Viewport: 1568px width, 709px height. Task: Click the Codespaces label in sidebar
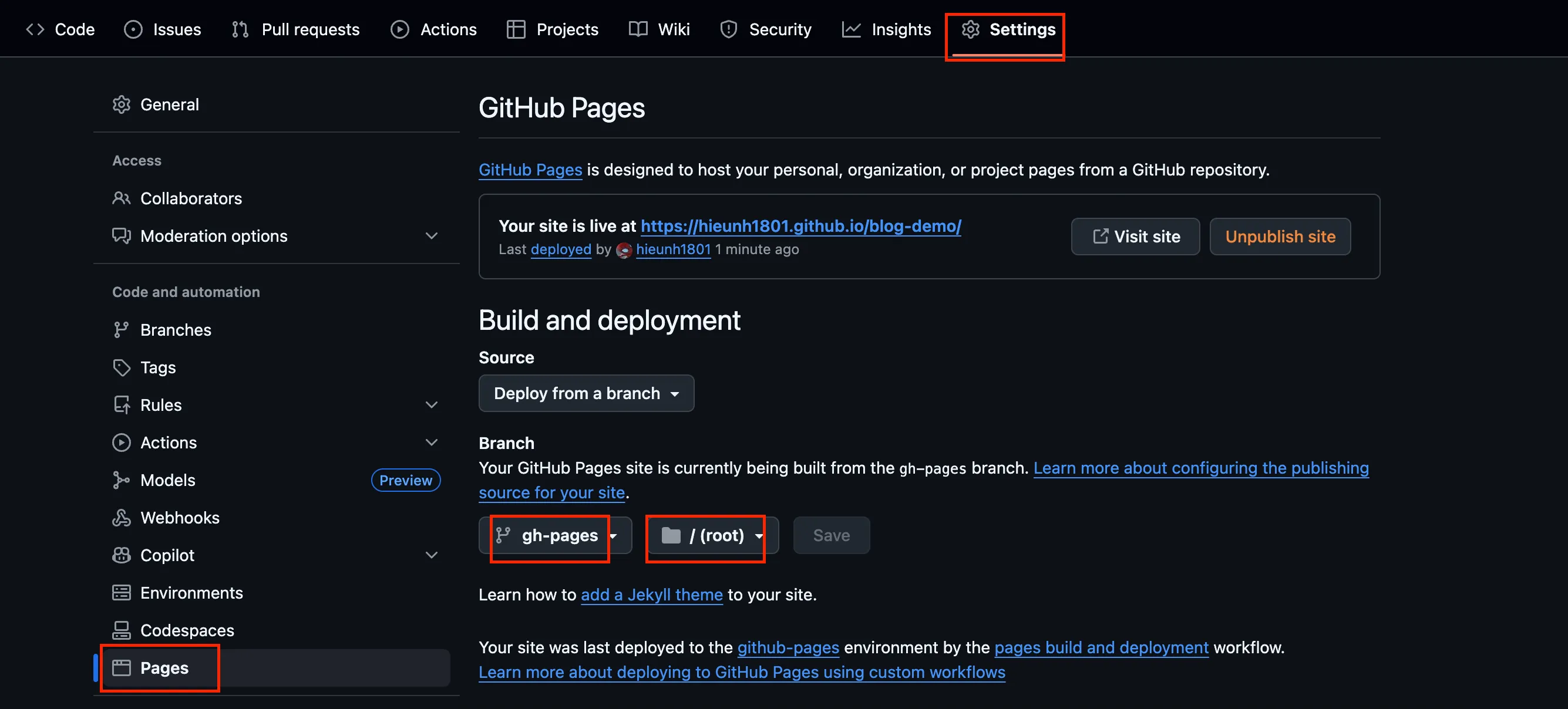click(x=187, y=630)
